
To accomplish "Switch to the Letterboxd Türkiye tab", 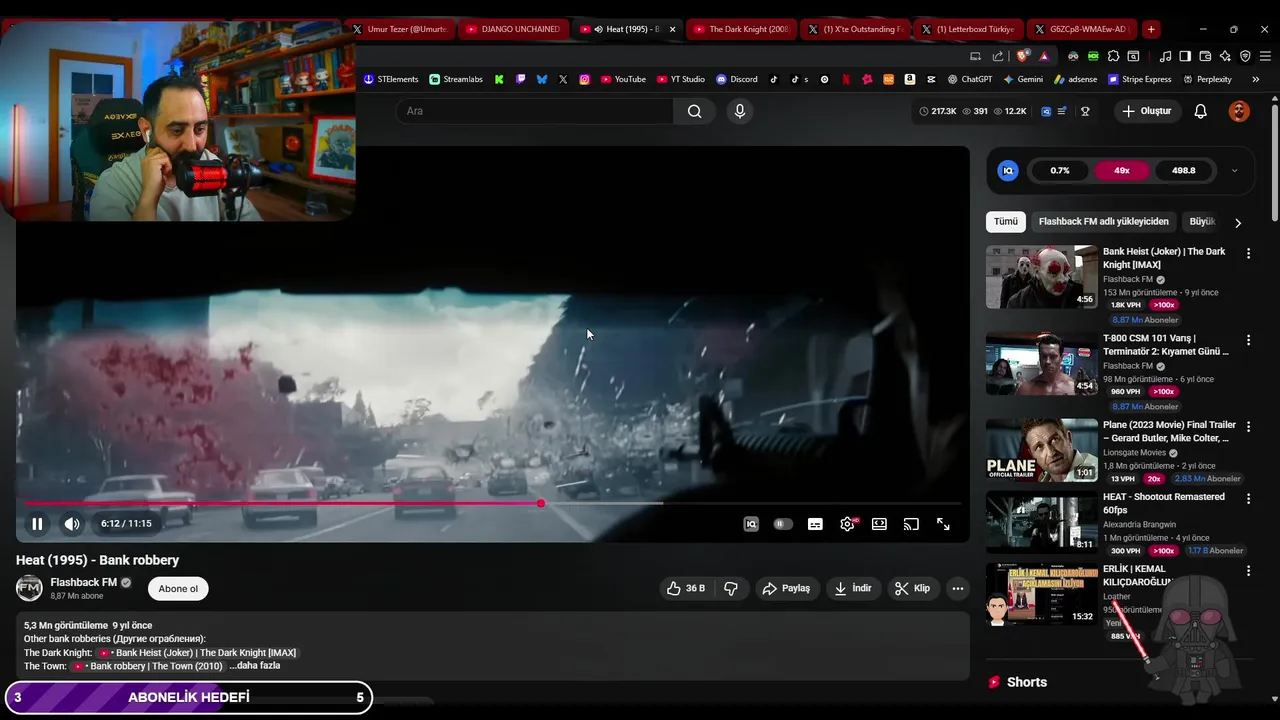I will [x=967, y=29].
